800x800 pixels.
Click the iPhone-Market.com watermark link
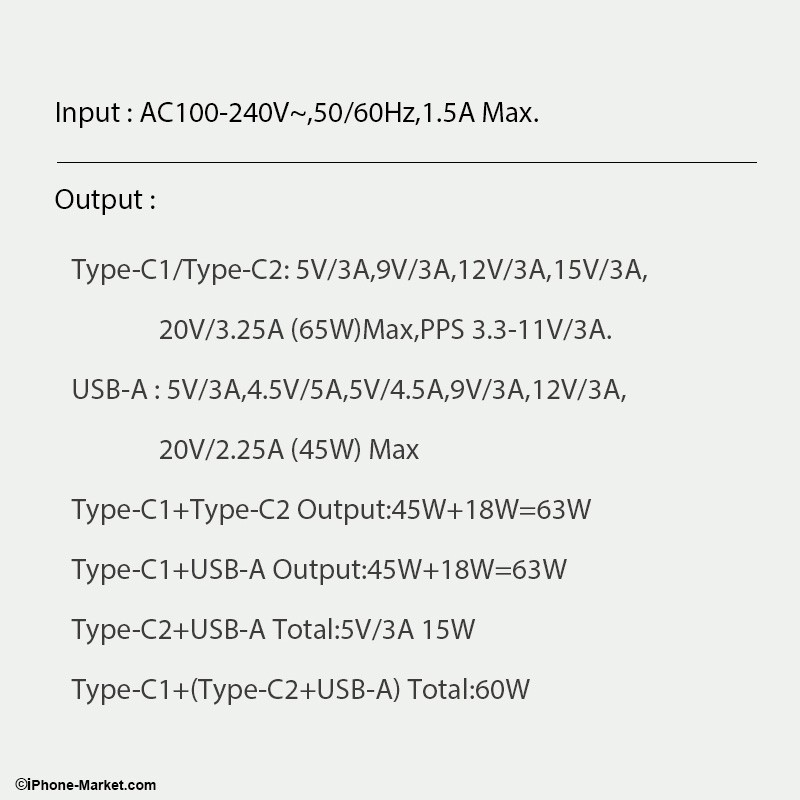click(x=90, y=786)
